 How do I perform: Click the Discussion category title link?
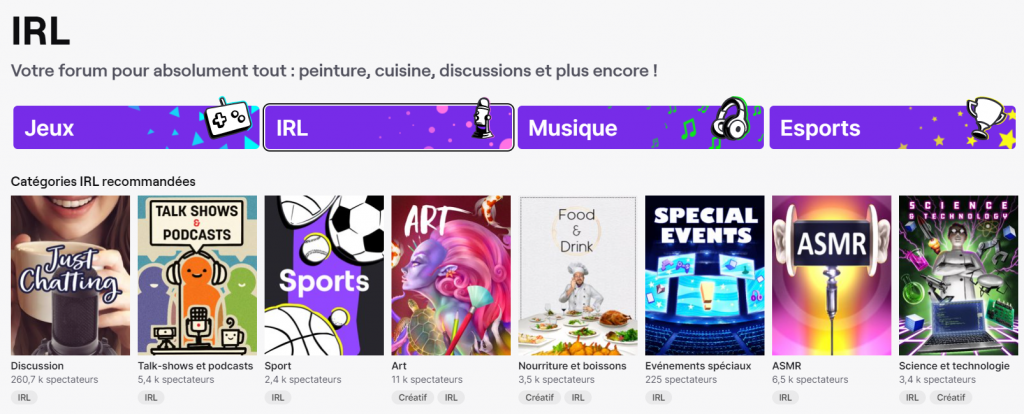(37, 366)
